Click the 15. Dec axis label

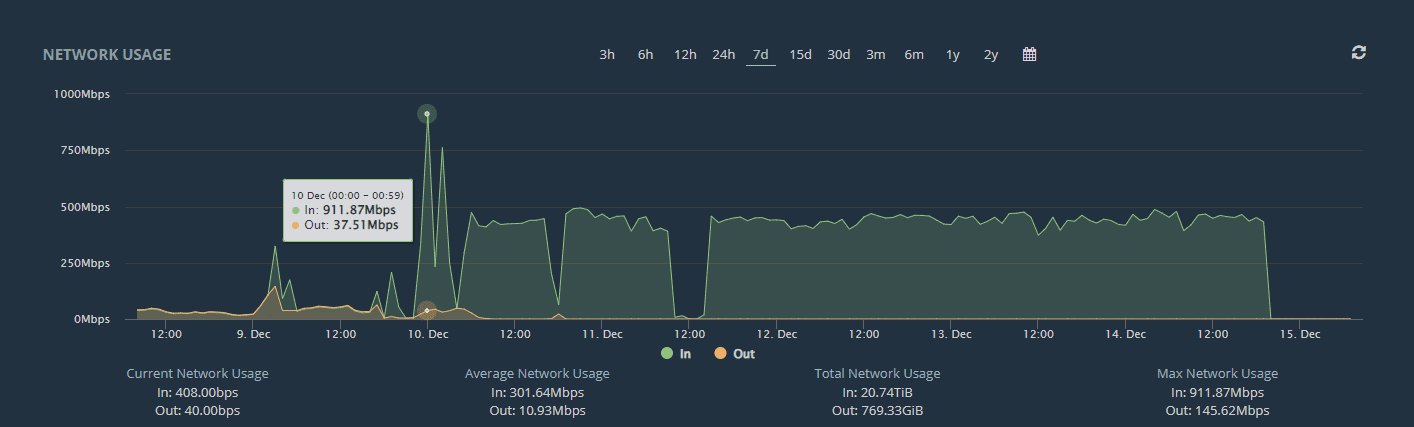pyautogui.click(x=1300, y=333)
